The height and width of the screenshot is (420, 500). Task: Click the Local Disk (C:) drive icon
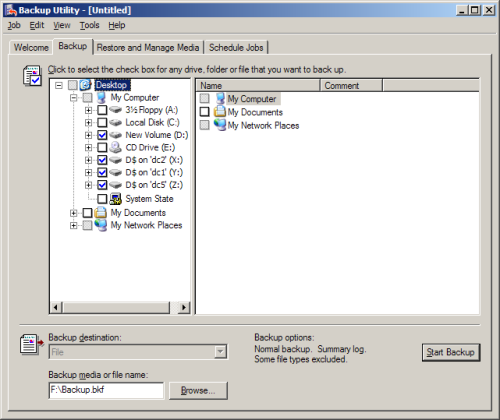(115, 123)
